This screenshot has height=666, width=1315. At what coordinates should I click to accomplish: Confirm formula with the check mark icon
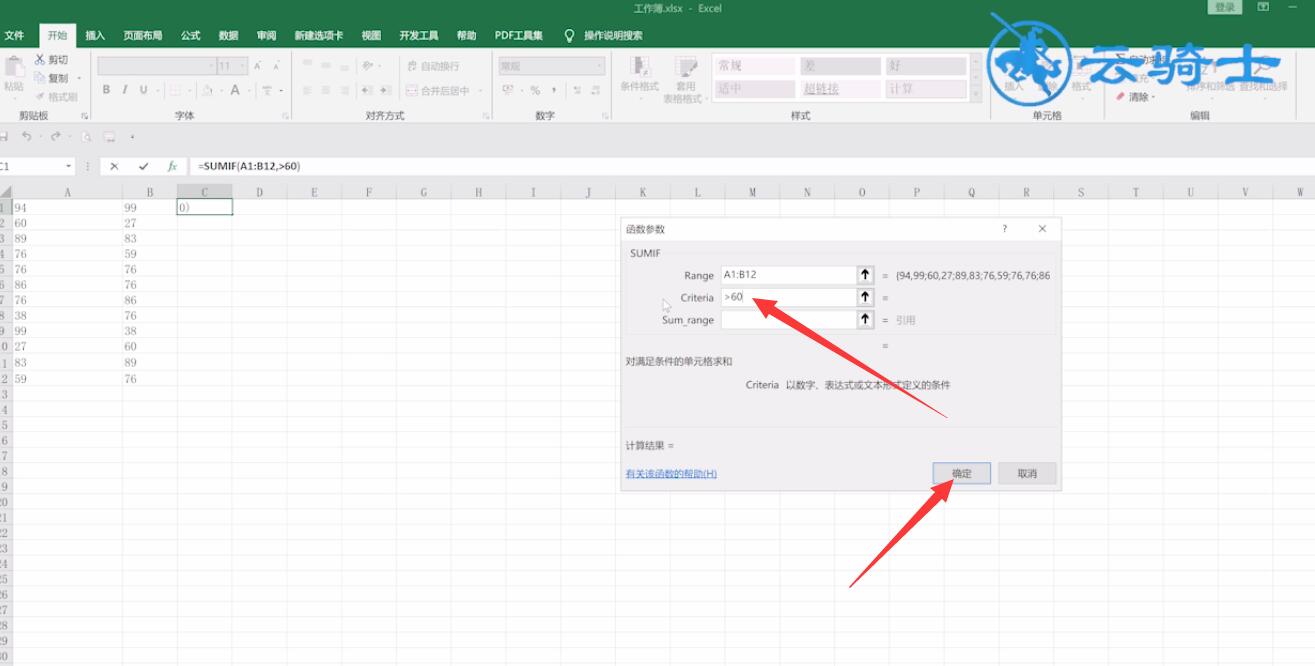pyautogui.click(x=144, y=166)
